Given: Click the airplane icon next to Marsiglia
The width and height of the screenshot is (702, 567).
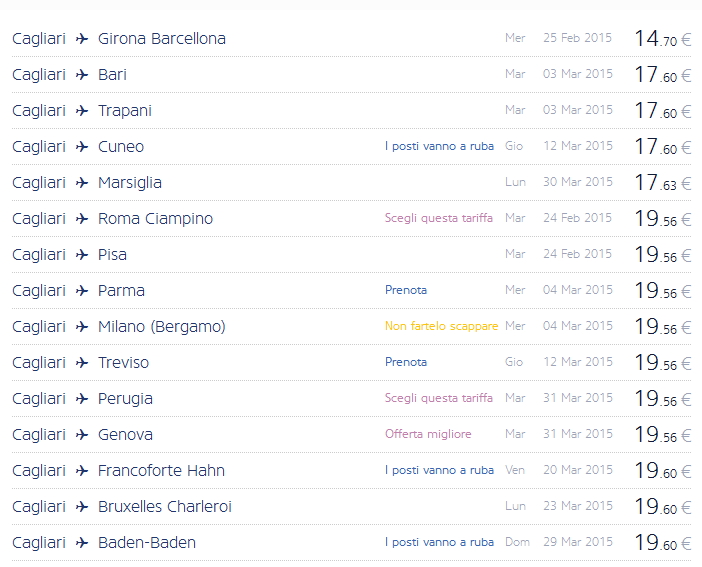Looking at the screenshot, I should (x=82, y=183).
